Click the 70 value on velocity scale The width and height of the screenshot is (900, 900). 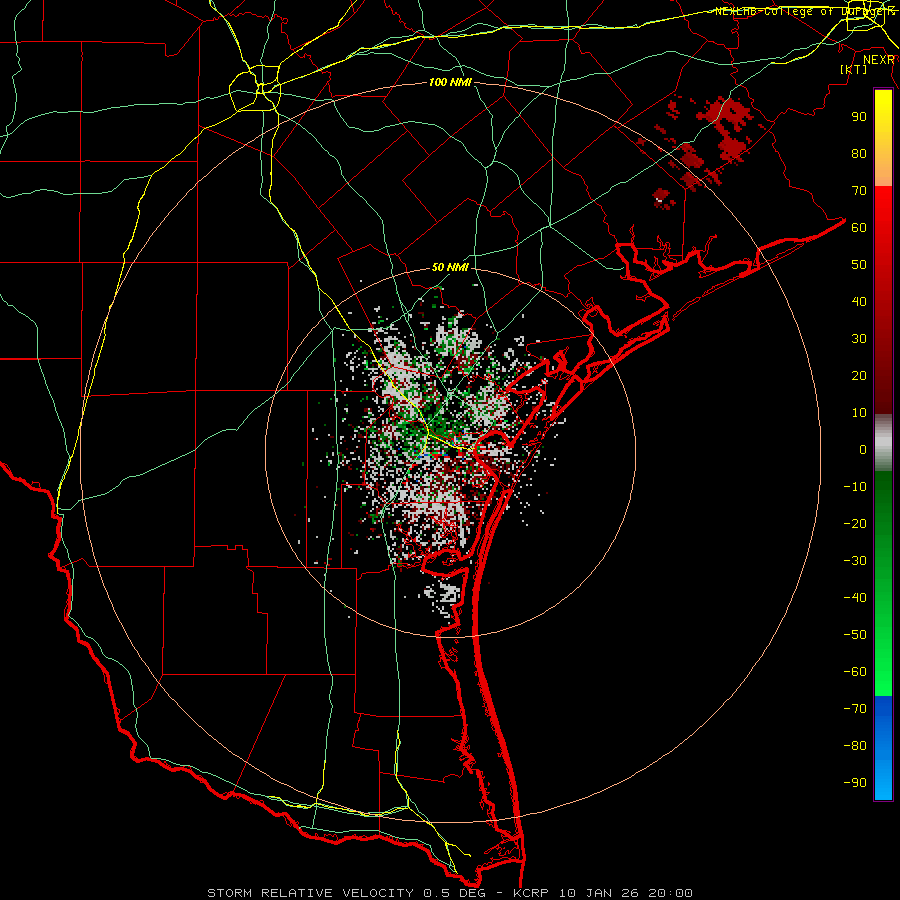[x=859, y=191]
